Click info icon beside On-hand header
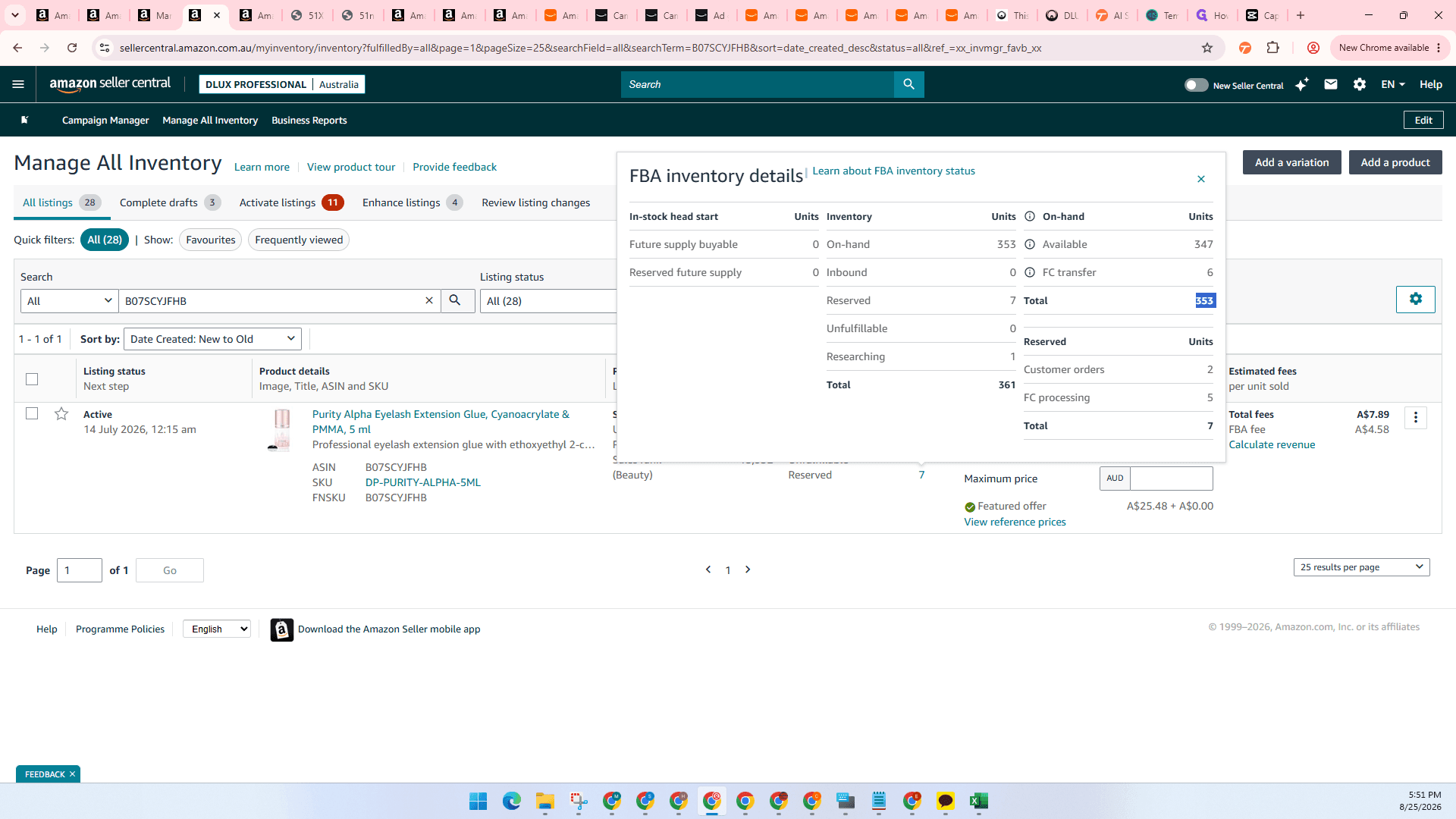The width and height of the screenshot is (1456, 819). [x=1030, y=216]
